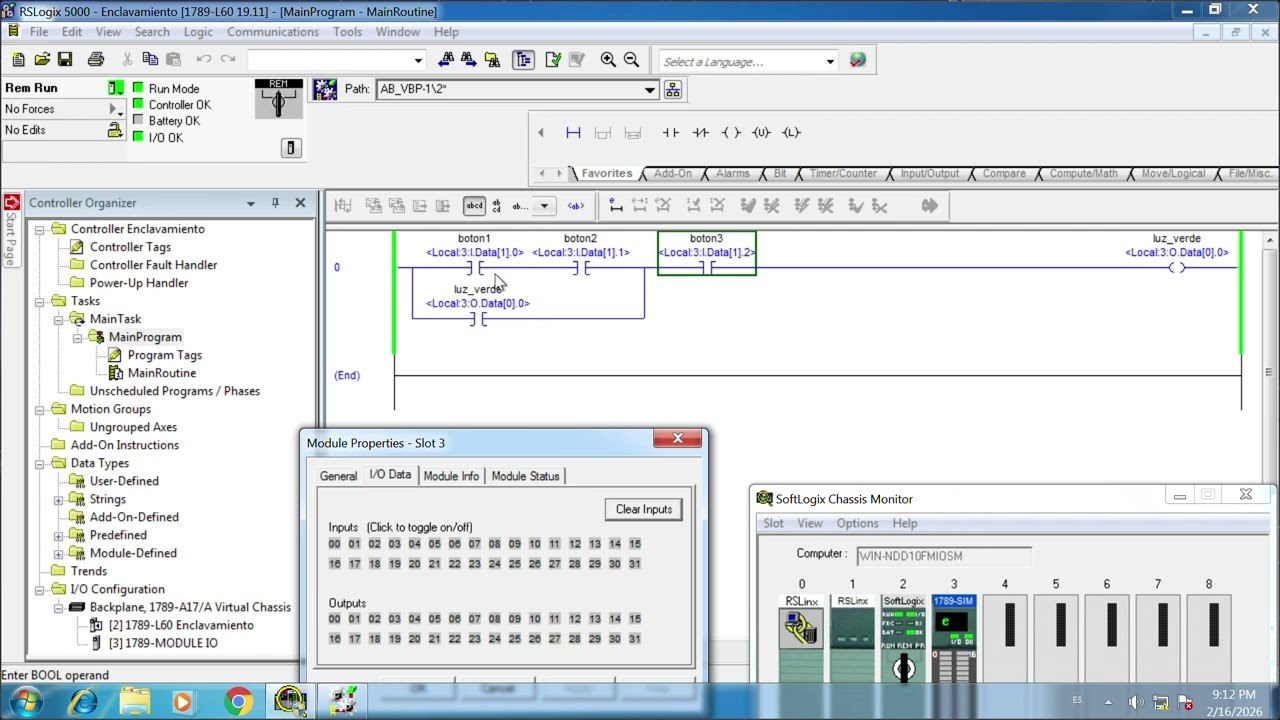Create a new project with New icon
1280x720 pixels.
coord(18,60)
